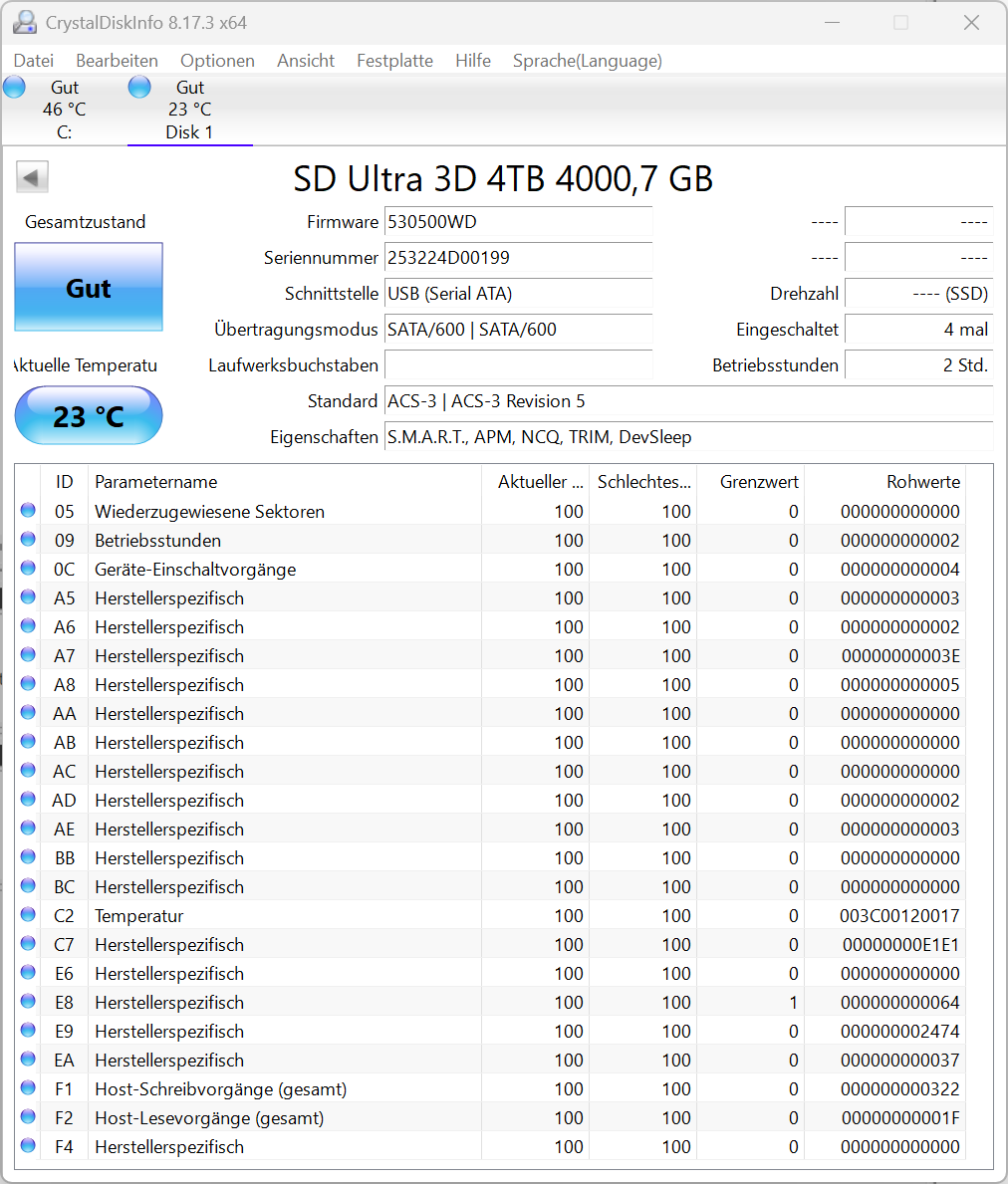Click status orb of row AE
This screenshot has width=1008, height=1184.
(28, 829)
